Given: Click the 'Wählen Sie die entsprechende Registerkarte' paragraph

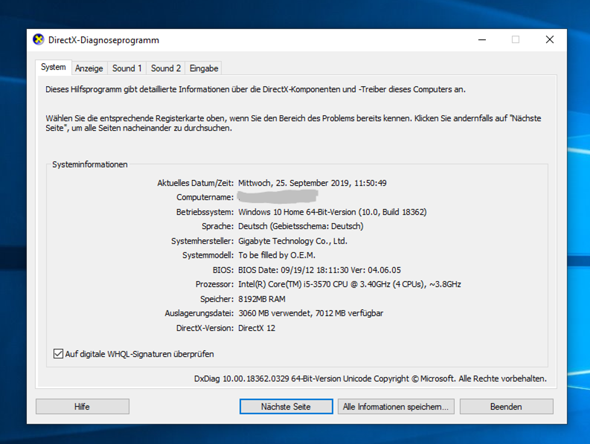Looking at the screenshot, I should click(x=293, y=123).
